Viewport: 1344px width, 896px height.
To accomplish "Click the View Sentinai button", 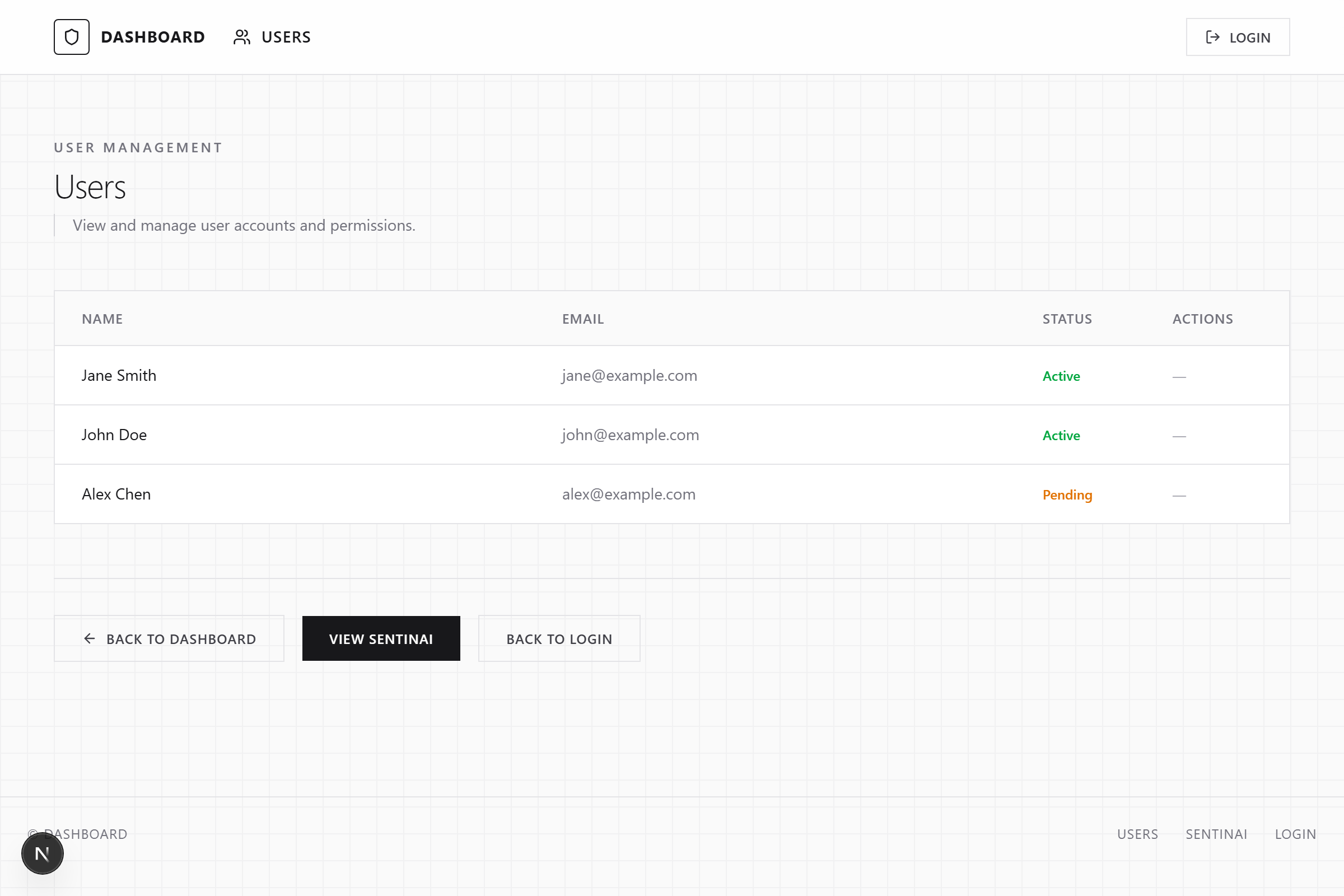I will 381,638.
